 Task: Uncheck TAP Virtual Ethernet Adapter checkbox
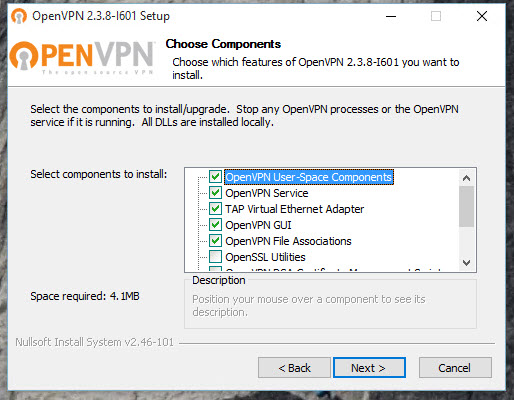pos(215,209)
